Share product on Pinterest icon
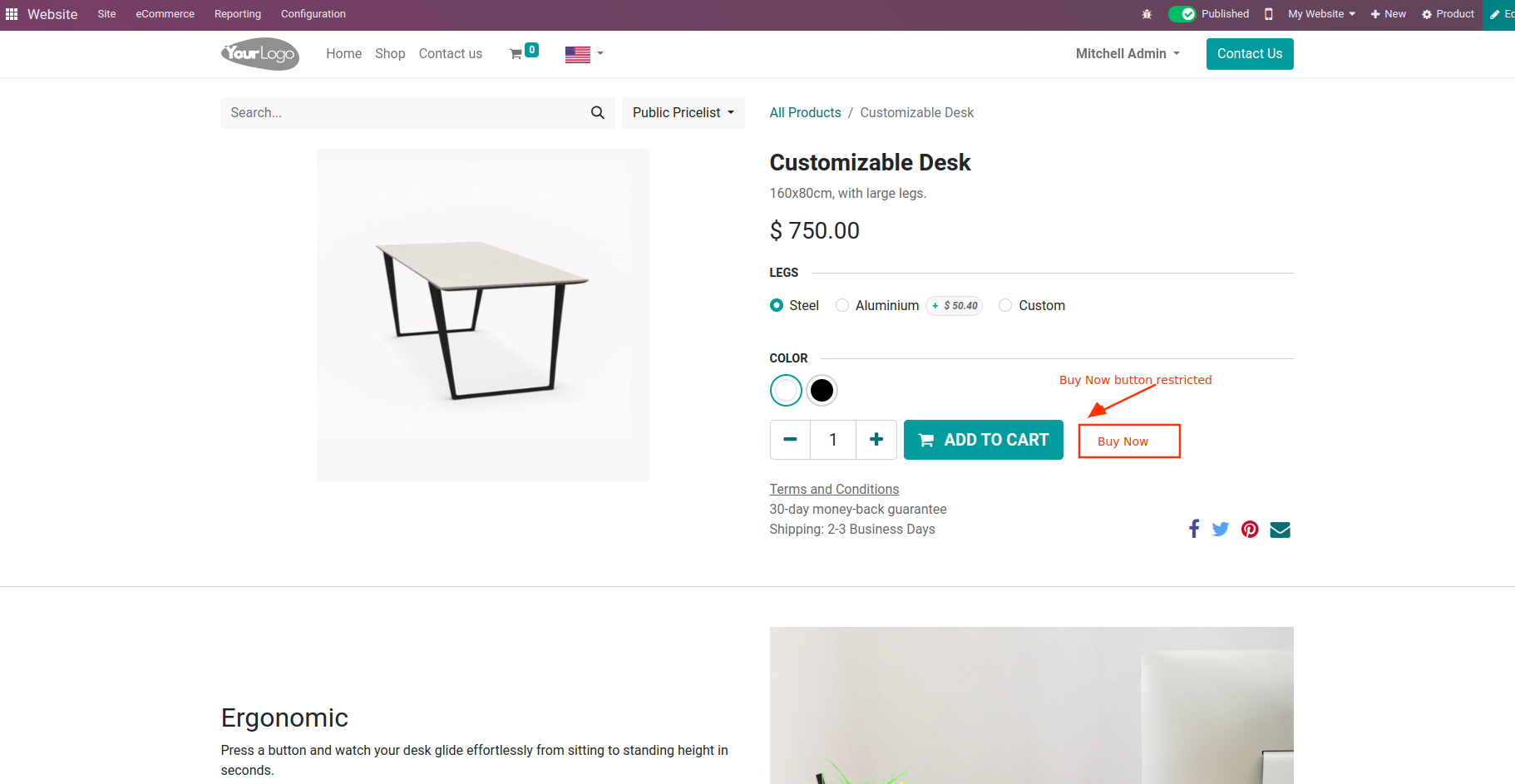This screenshot has width=1515, height=784. [x=1250, y=529]
